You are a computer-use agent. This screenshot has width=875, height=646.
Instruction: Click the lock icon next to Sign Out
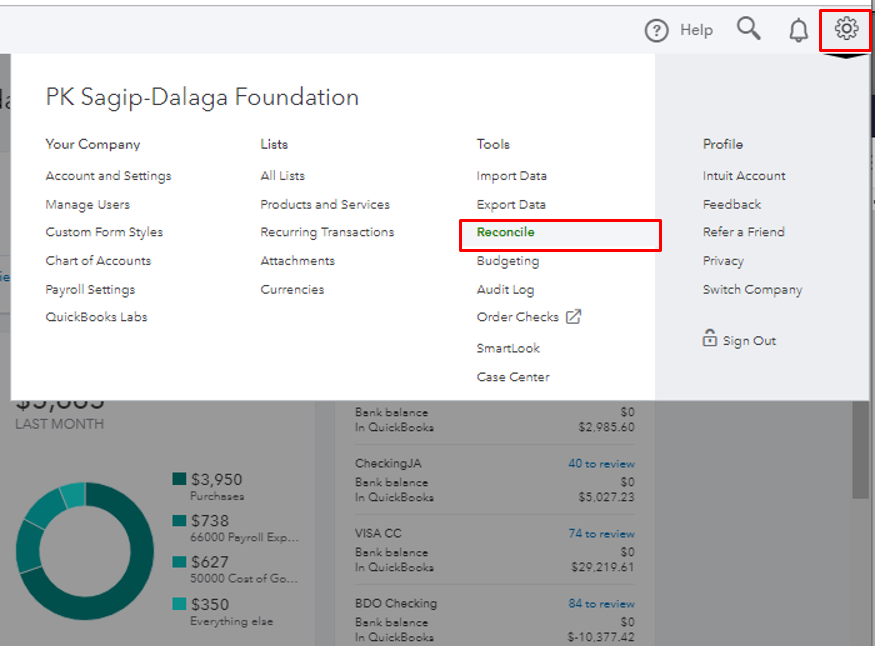(710, 339)
